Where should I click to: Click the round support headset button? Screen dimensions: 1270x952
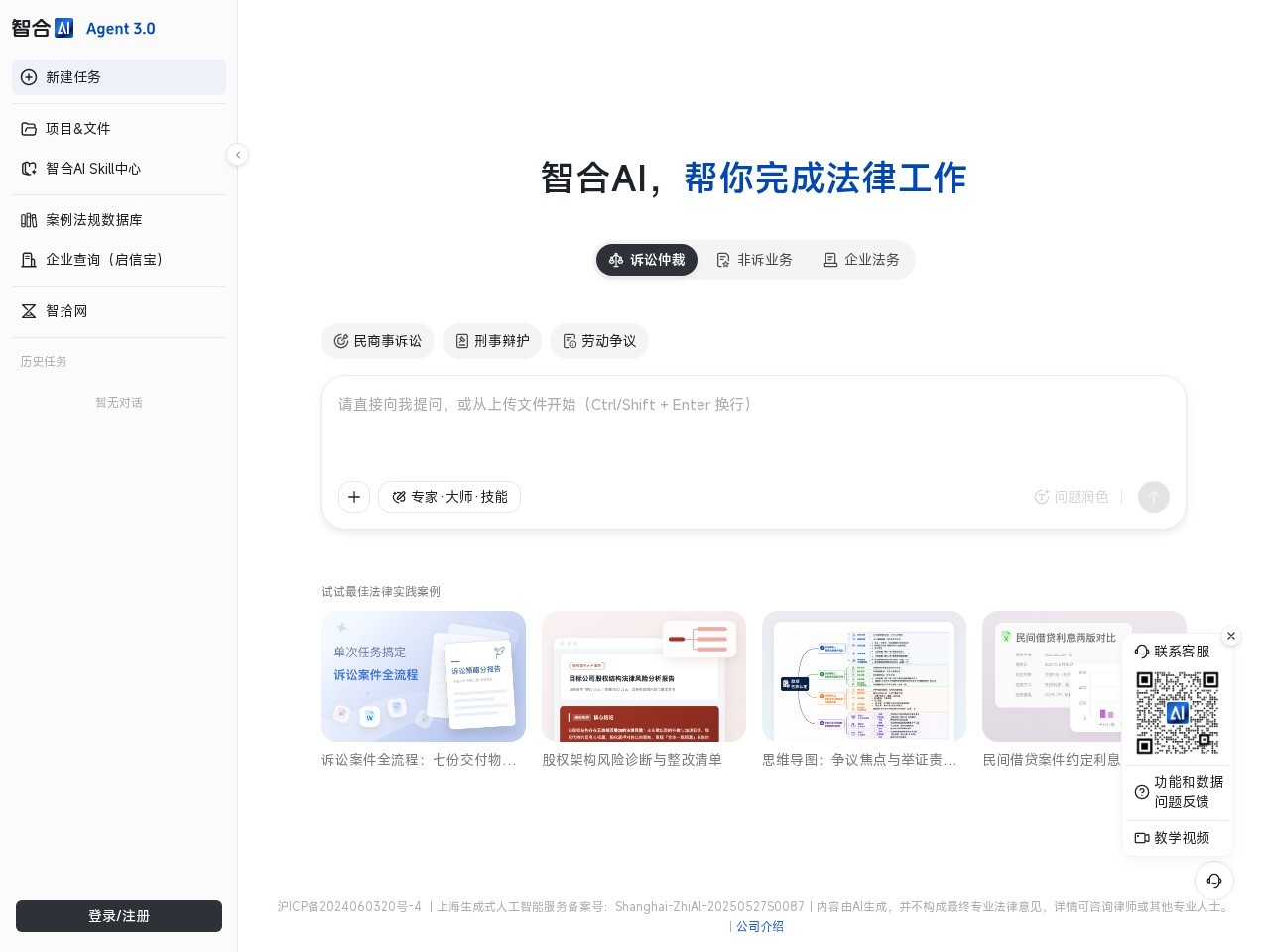tap(1214, 881)
